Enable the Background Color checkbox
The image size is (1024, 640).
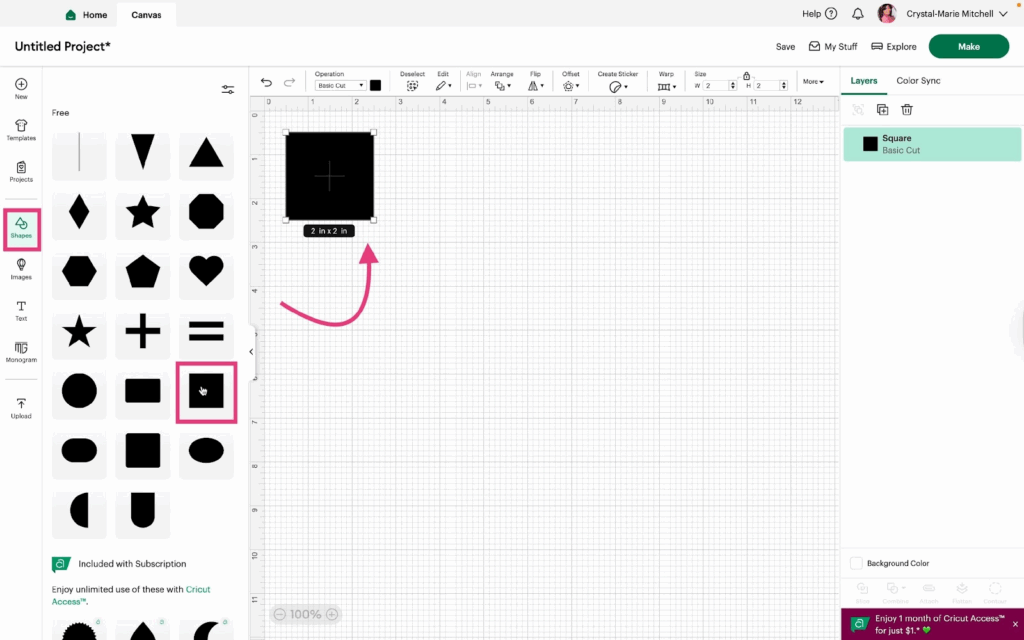[x=856, y=563]
